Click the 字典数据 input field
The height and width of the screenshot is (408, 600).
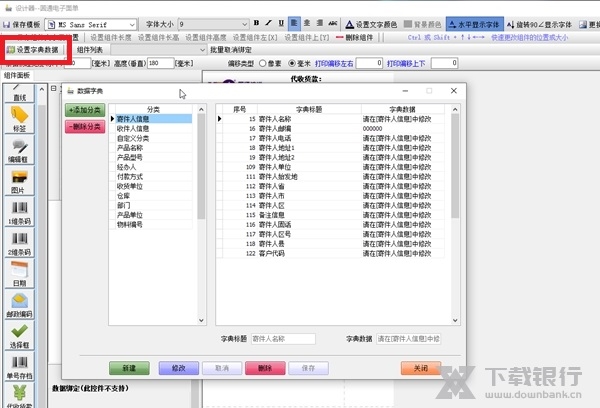pos(409,339)
